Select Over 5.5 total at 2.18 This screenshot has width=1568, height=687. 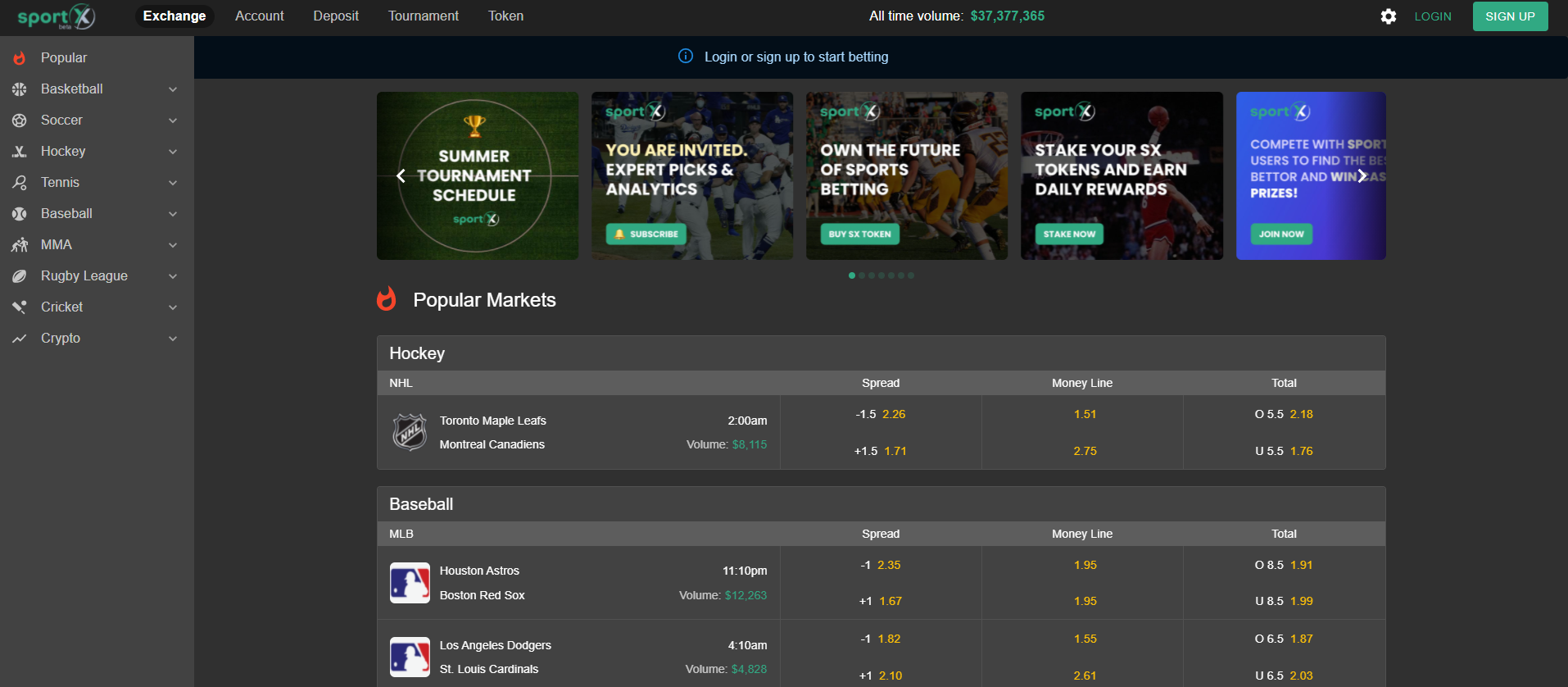(x=1284, y=414)
